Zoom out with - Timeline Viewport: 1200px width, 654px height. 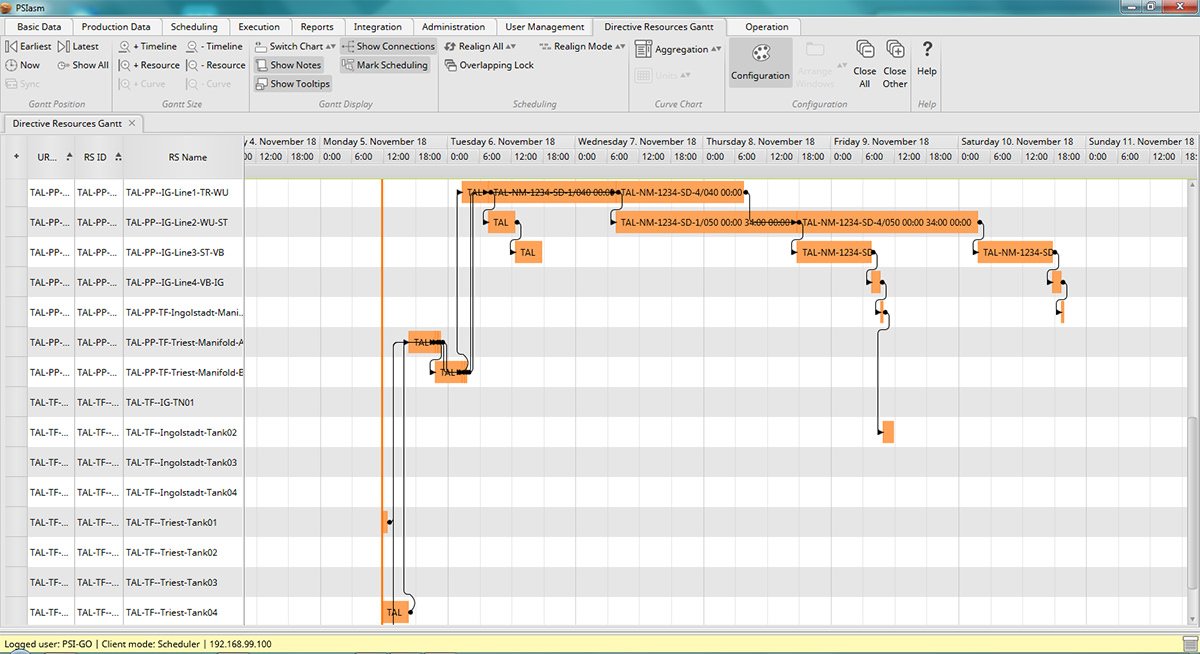pos(214,46)
